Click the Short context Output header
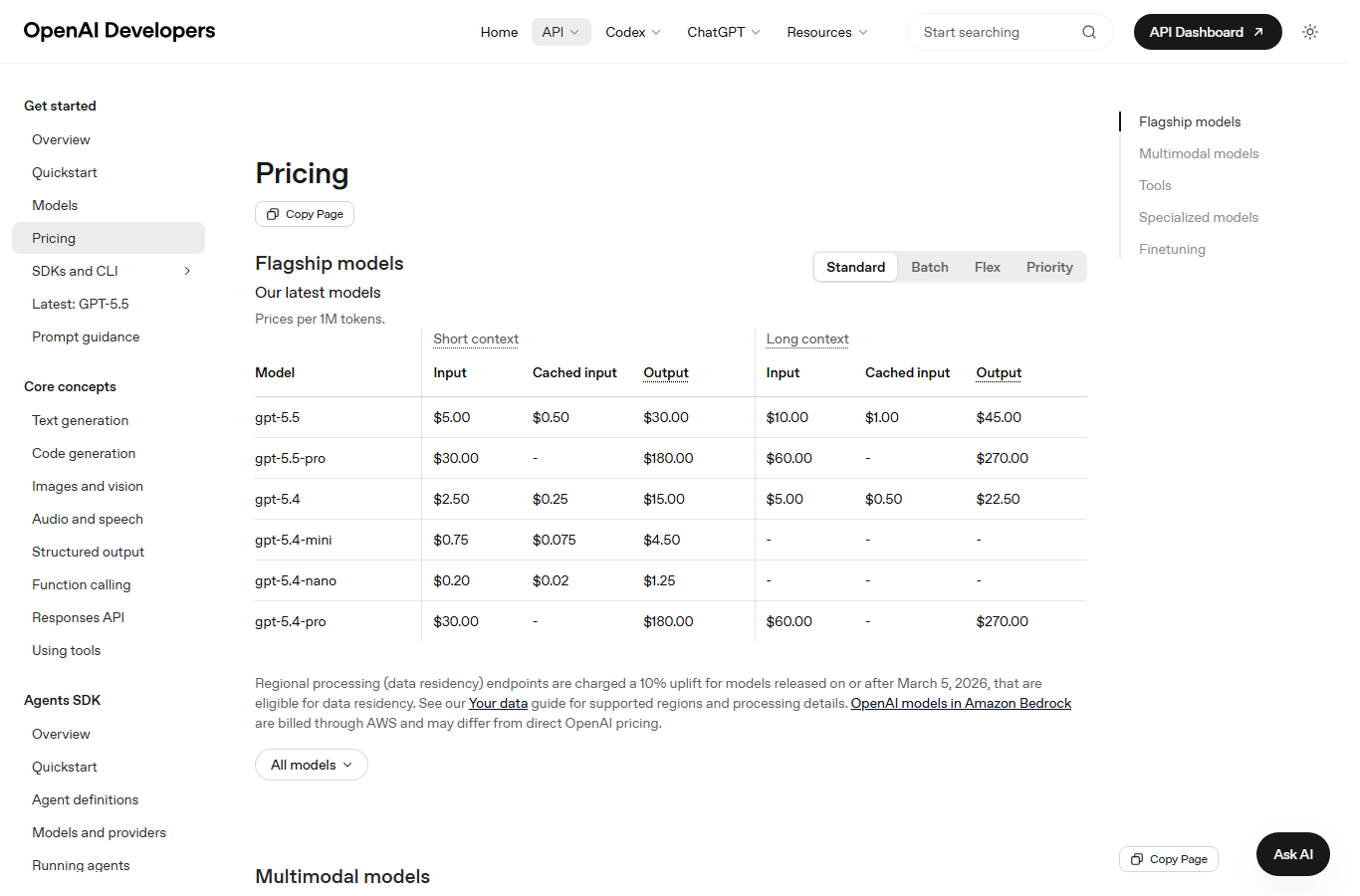Viewport: 1360px width, 896px height. pos(666,372)
